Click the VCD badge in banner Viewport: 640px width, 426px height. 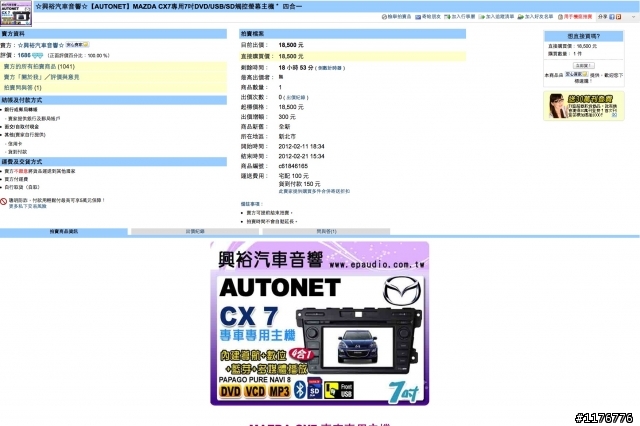pos(255,392)
